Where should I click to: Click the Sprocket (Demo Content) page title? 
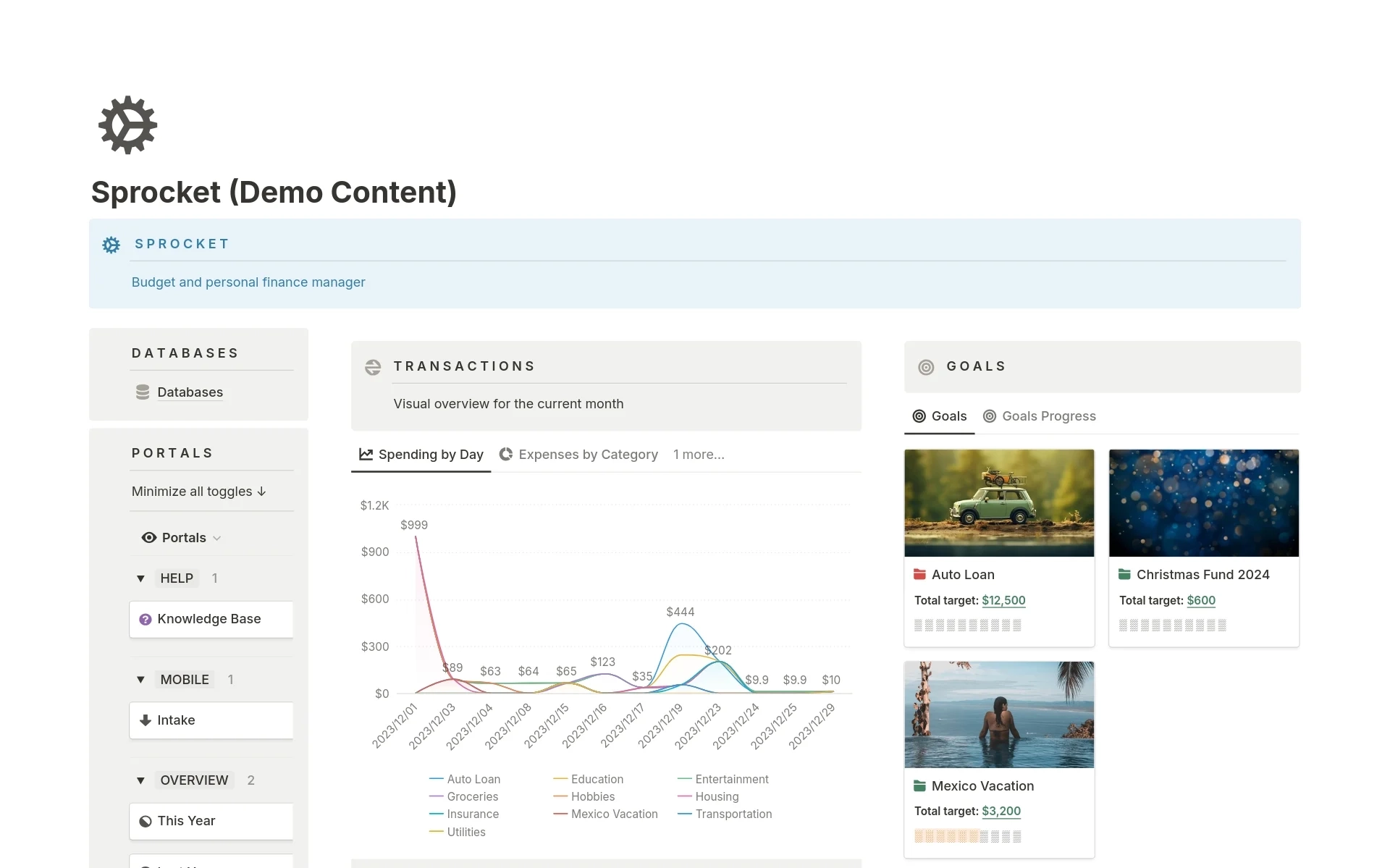click(274, 192)
